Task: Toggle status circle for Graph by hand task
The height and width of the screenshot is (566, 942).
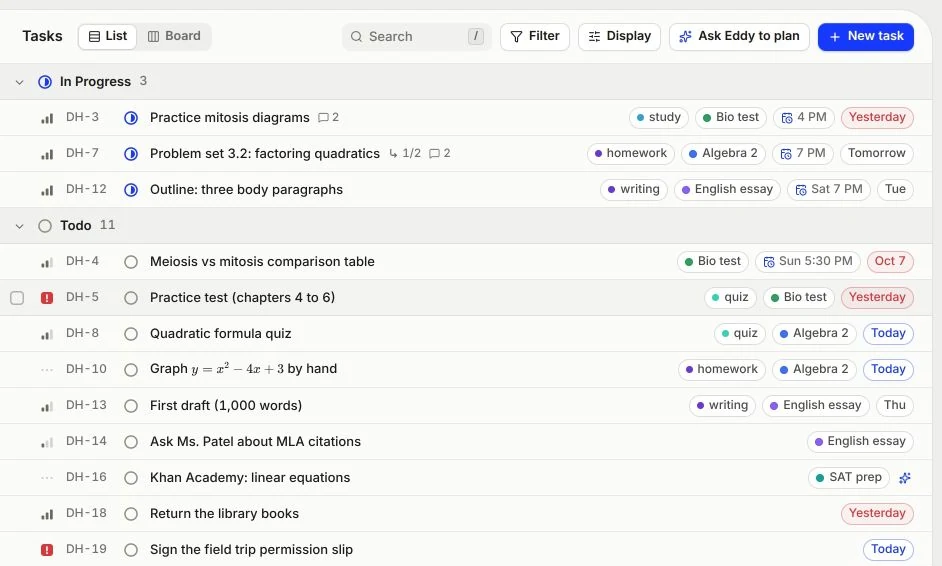Action: 131,370
